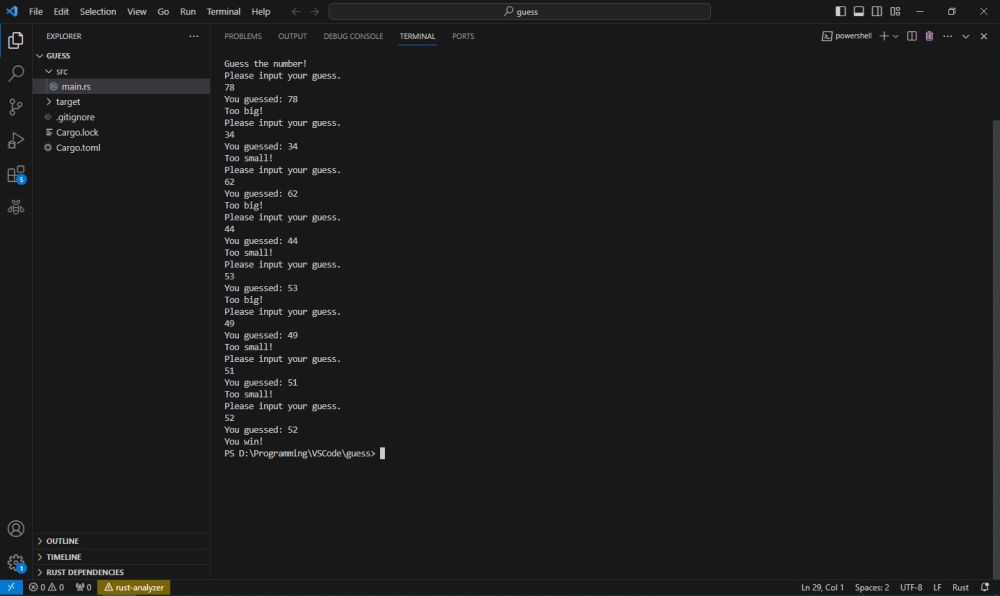Screen dimensions: 1000x596
Task: Click the rust-analyzer status warning
Action: (134, 587)
